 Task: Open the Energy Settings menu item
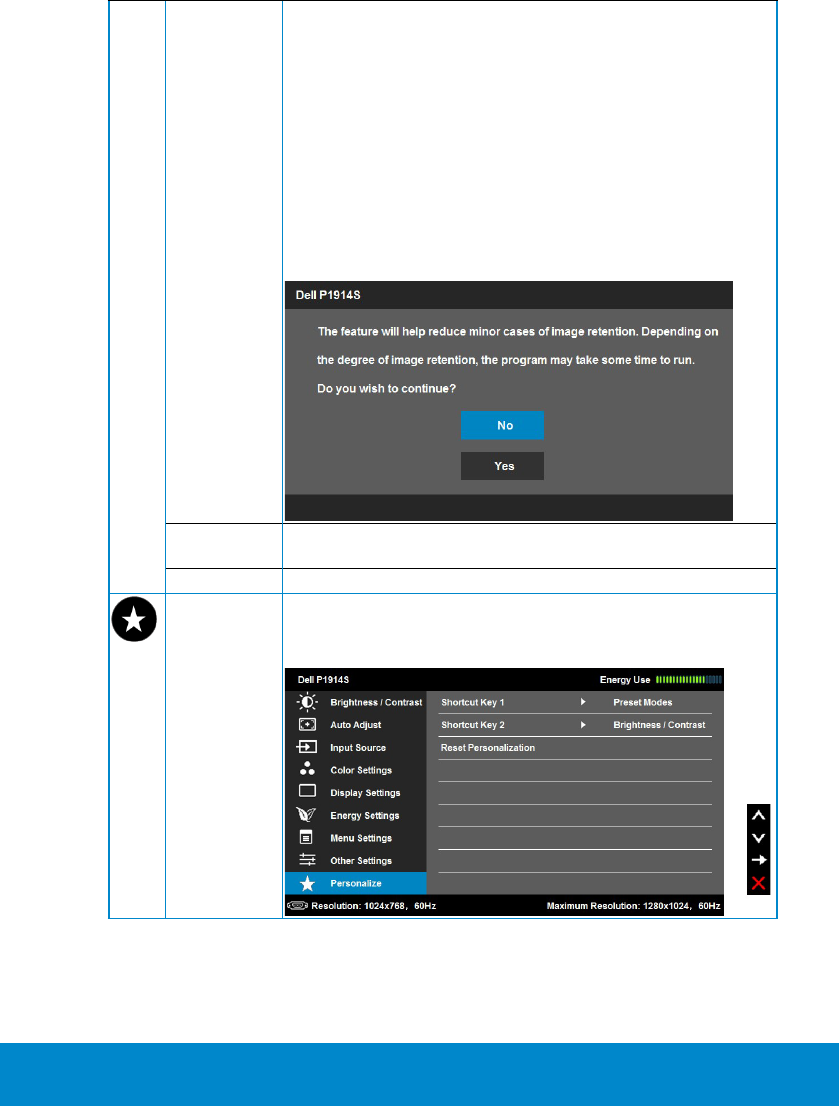tap(365, 815)
